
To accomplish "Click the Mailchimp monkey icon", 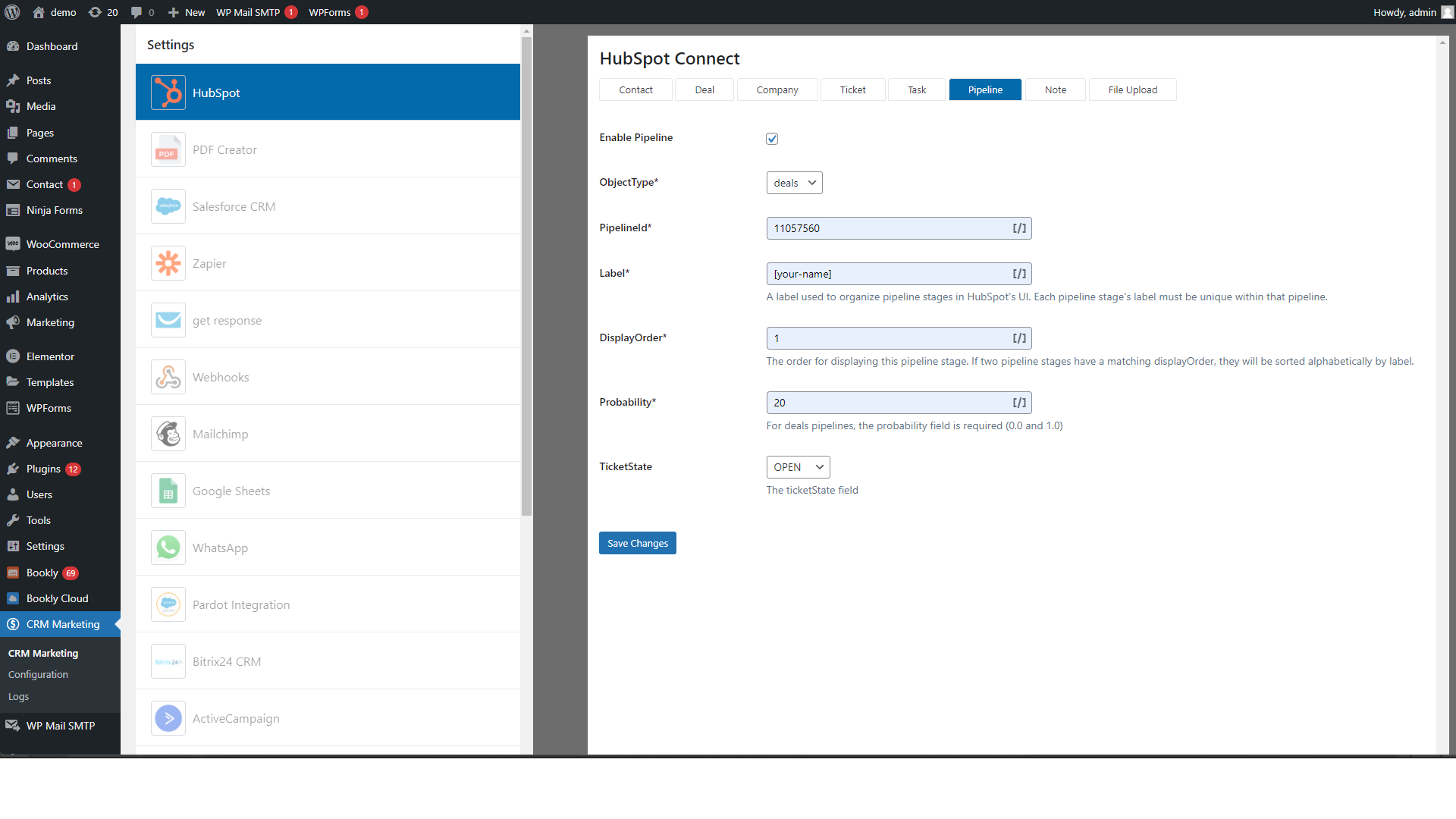I will point(168,434).
